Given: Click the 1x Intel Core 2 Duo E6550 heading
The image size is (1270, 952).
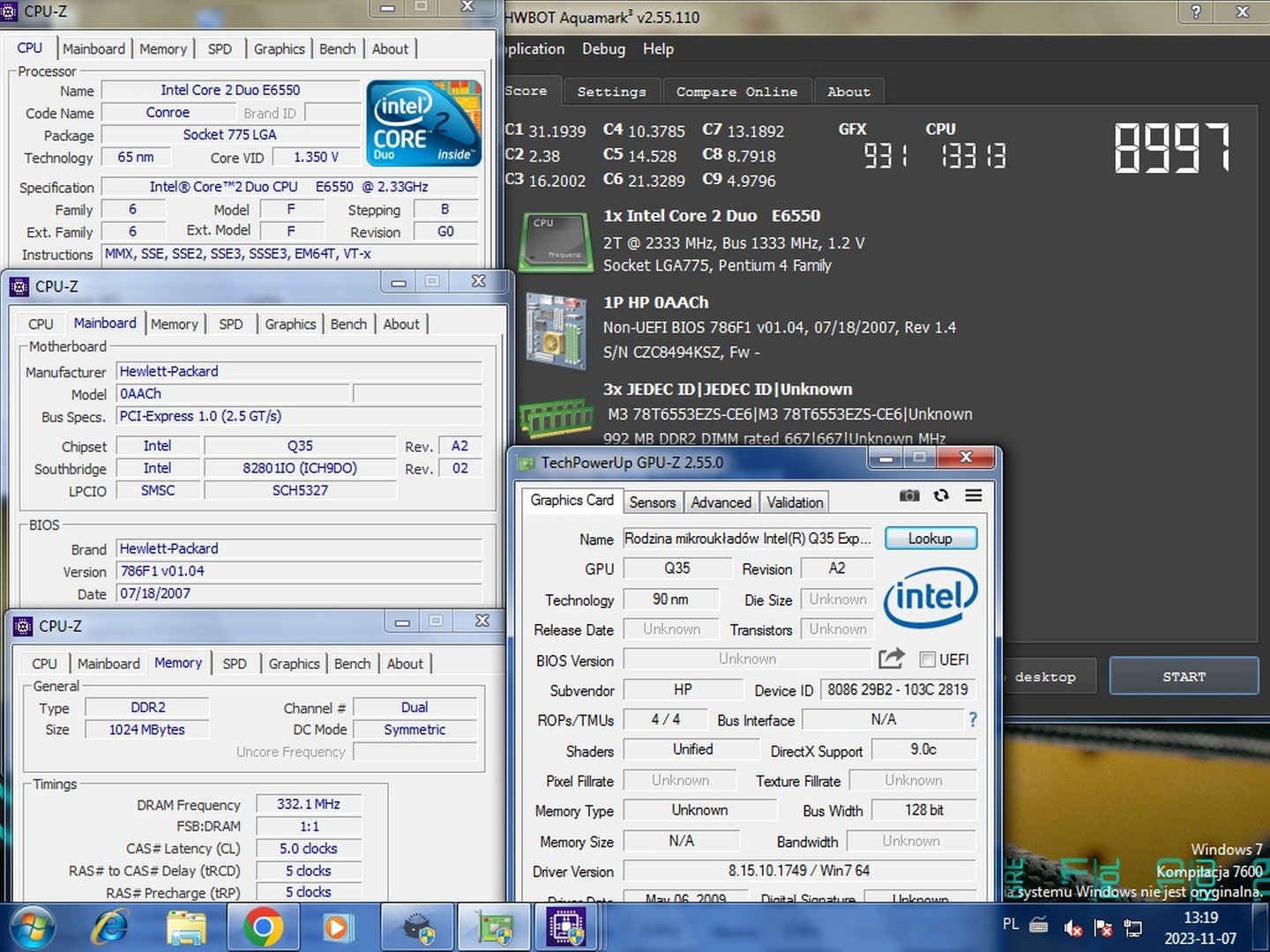Looking at the screenshot, I should tap(712, 216).
